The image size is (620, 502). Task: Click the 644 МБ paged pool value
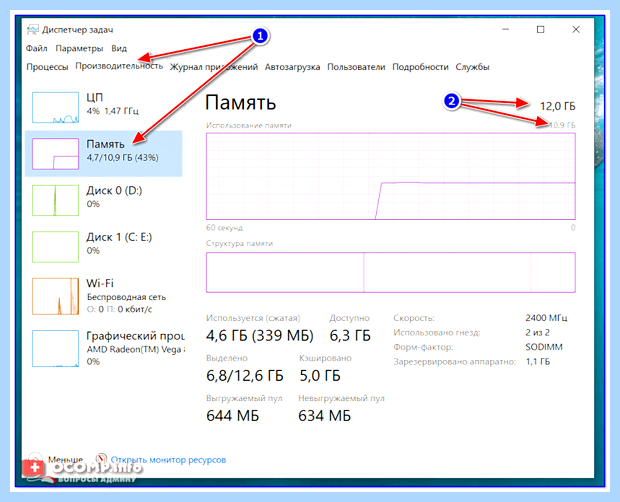coord(232,415)
